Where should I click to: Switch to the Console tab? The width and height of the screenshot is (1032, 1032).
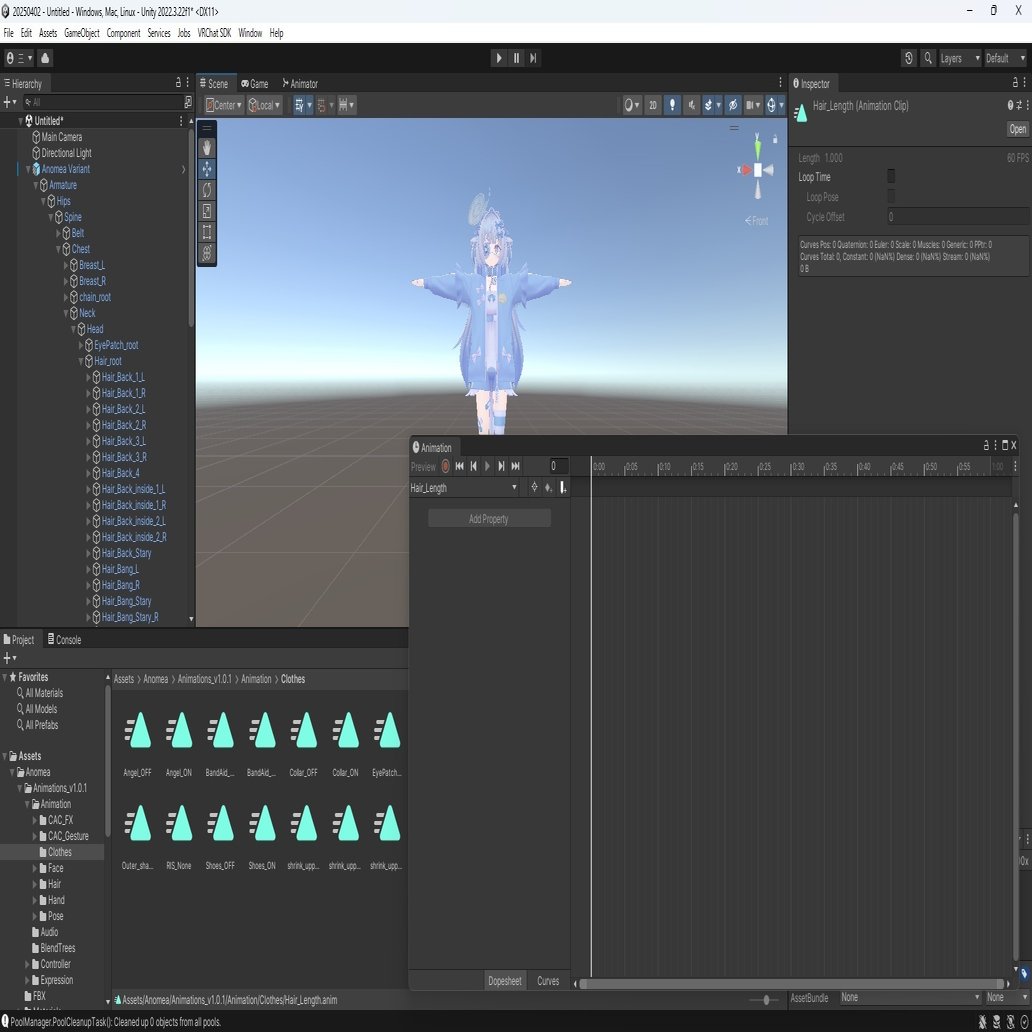(x=64, y=640)
